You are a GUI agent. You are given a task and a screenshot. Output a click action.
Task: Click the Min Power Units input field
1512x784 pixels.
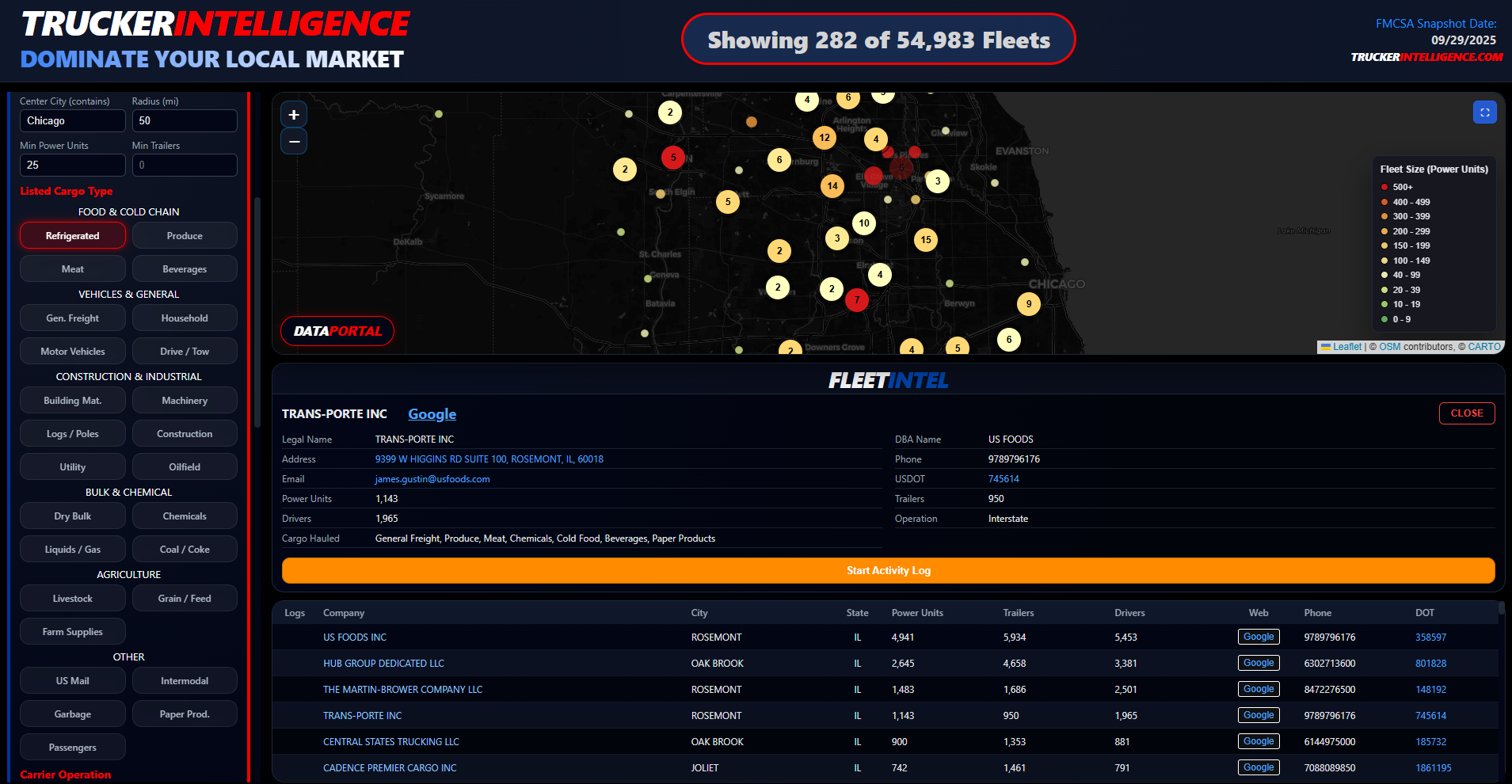[72, 165]
